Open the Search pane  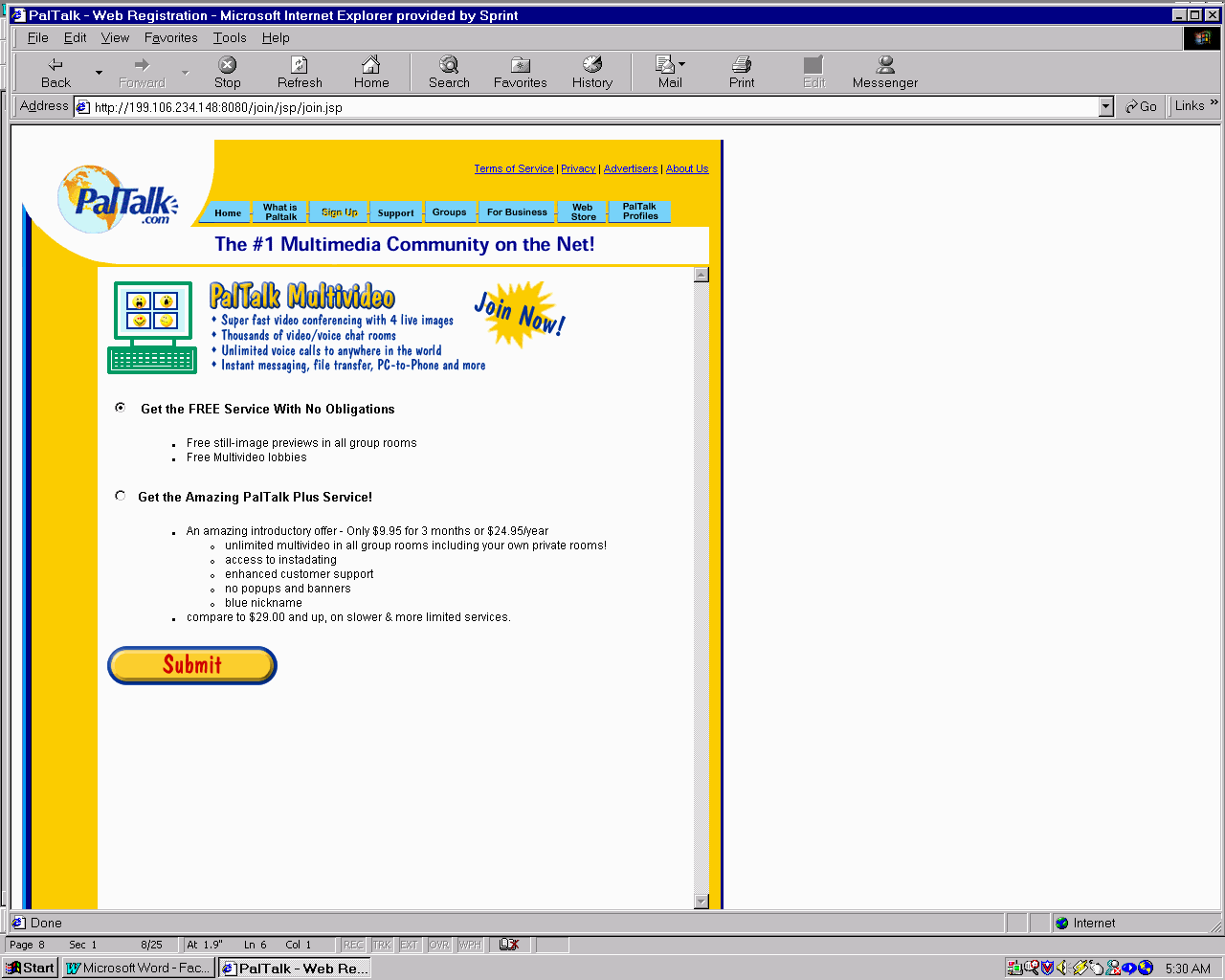point(449,72)
